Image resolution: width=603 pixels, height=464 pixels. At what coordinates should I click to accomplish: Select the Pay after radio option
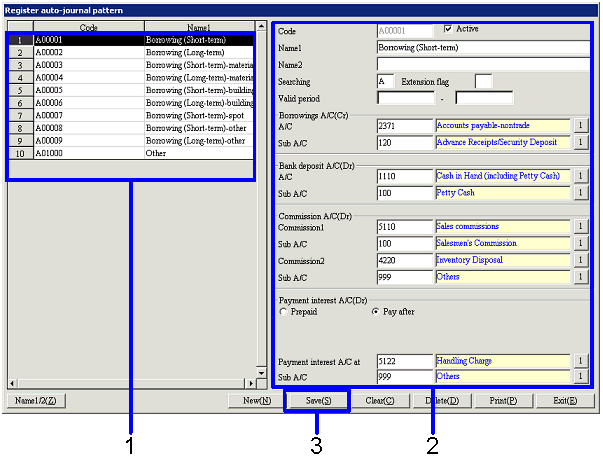375,312
